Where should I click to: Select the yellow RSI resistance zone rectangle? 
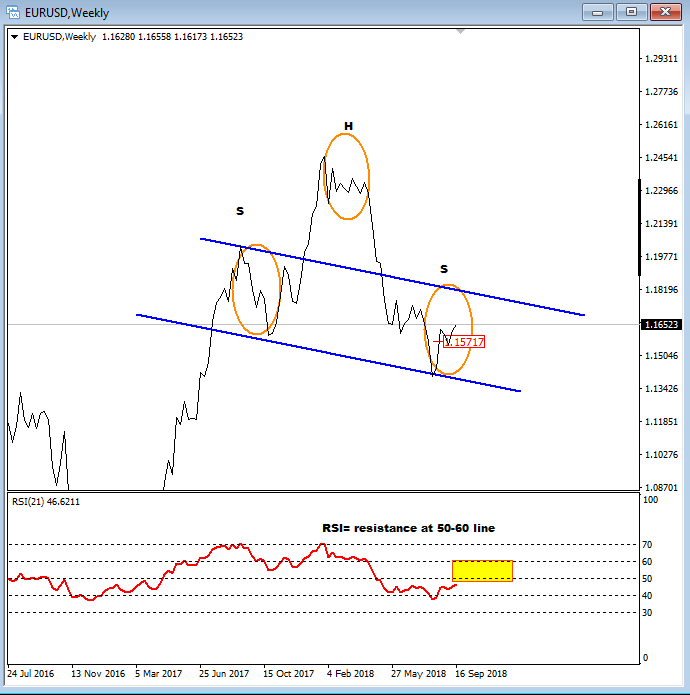tap(482, 570)
